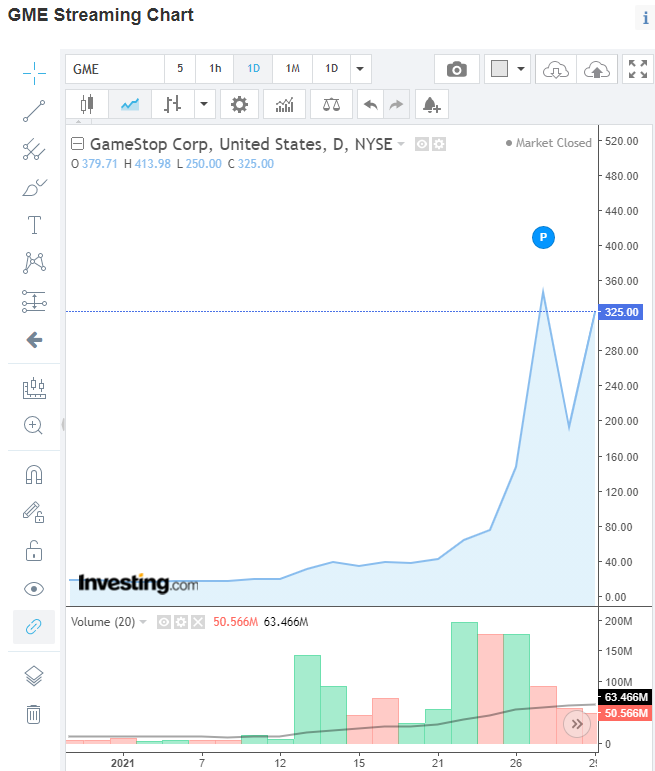Toggle Volume indicator visibility eye
Viewport: 655px width, 771px height.
[x=164, y=623]
